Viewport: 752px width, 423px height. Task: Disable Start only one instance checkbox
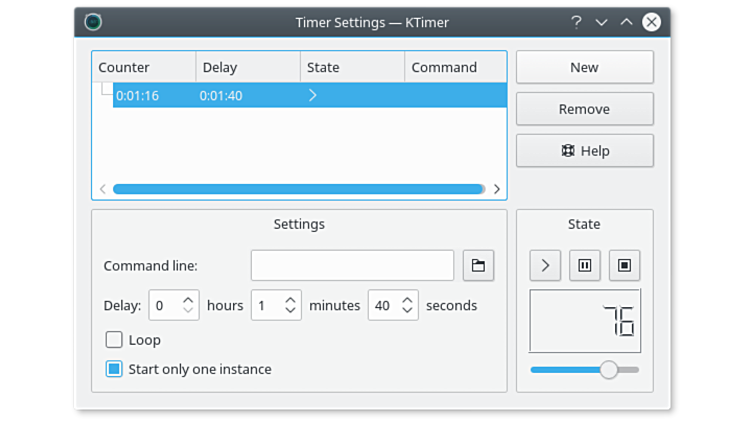coord(114,369)
